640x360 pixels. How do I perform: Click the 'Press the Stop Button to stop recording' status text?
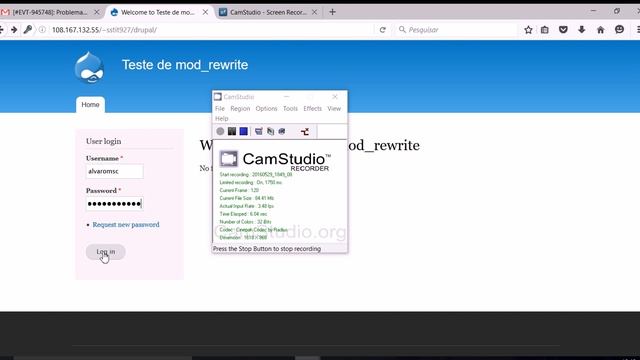267,249
